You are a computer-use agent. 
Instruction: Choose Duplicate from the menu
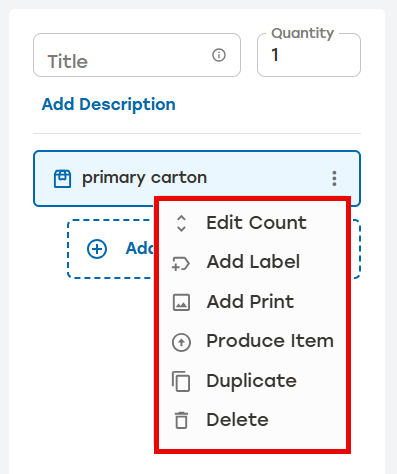coord(252,381)
